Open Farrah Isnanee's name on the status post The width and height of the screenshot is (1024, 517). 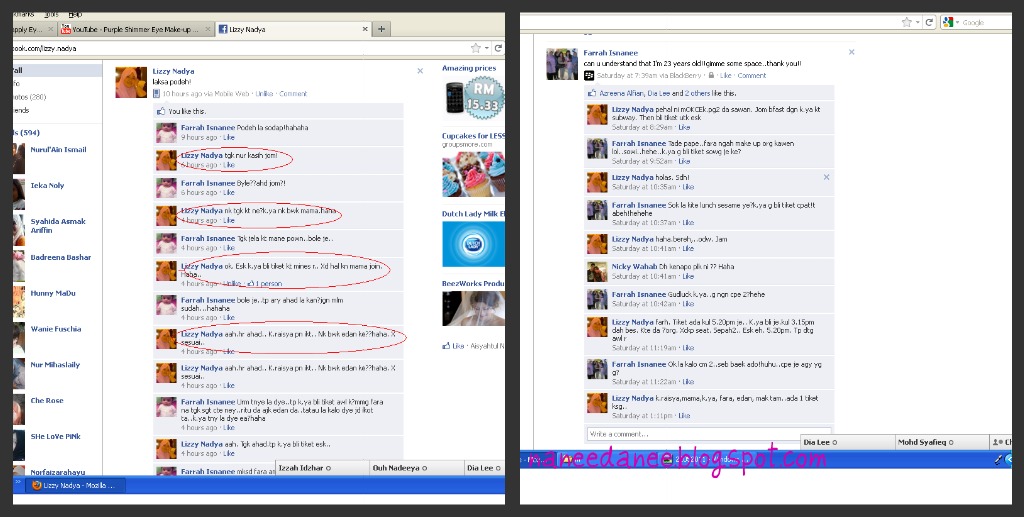611,53
